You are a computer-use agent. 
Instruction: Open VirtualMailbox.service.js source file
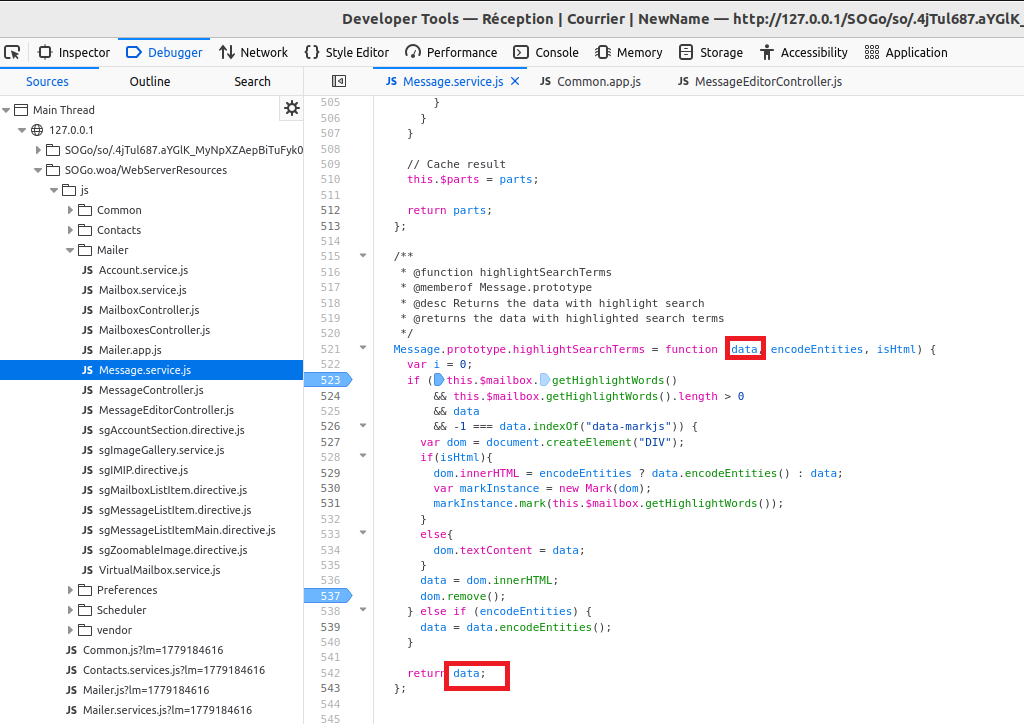[159, 570]
